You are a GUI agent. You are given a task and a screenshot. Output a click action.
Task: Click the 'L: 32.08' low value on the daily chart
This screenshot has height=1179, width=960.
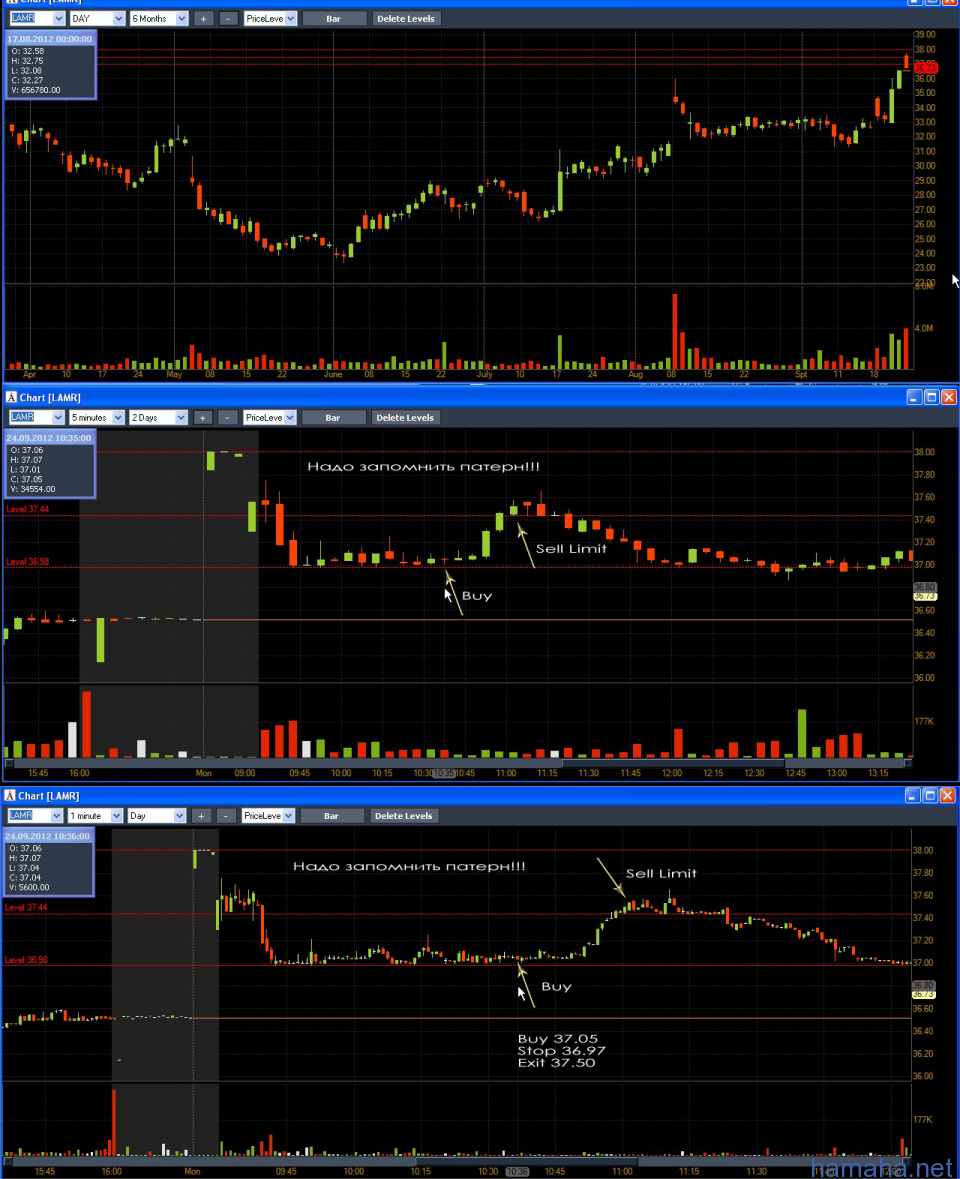point(28,71)
